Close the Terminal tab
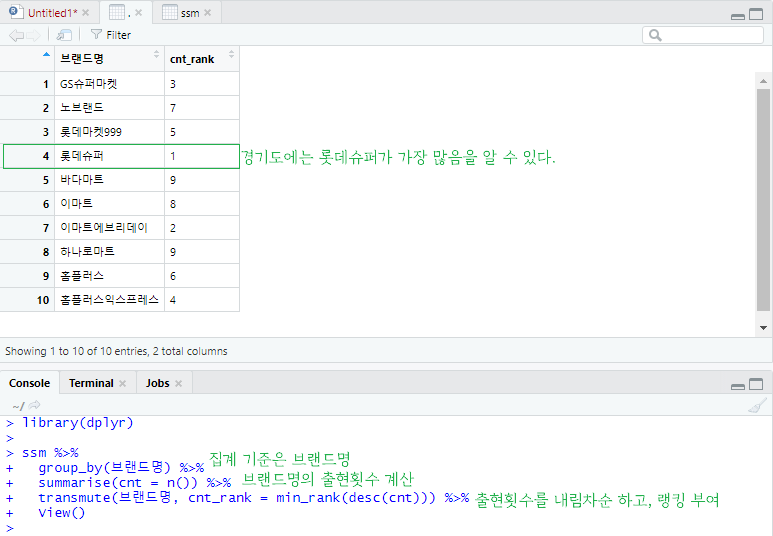 (x=123, y=383)
